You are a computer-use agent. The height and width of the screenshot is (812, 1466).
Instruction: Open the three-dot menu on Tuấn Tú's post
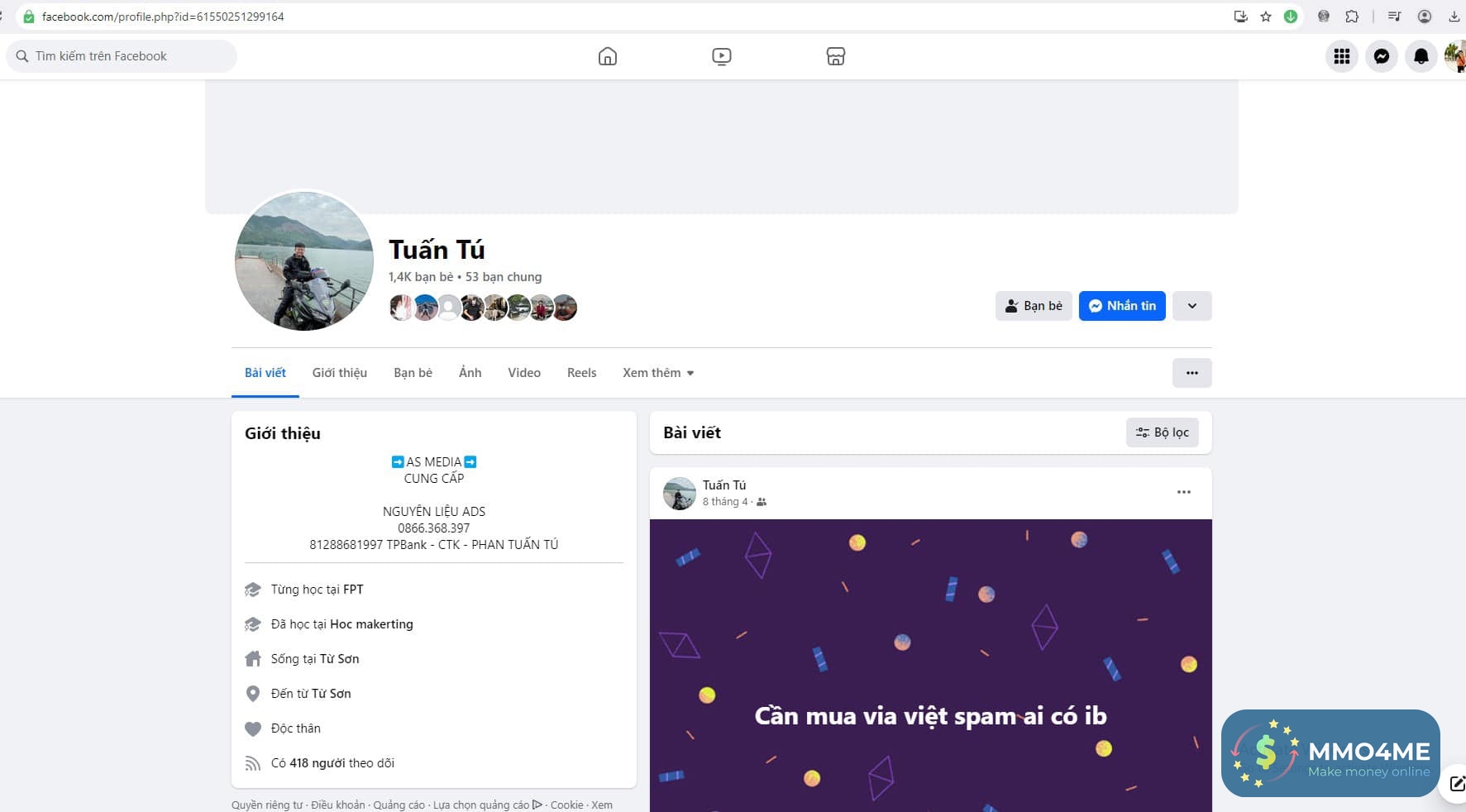point(1184,492)
